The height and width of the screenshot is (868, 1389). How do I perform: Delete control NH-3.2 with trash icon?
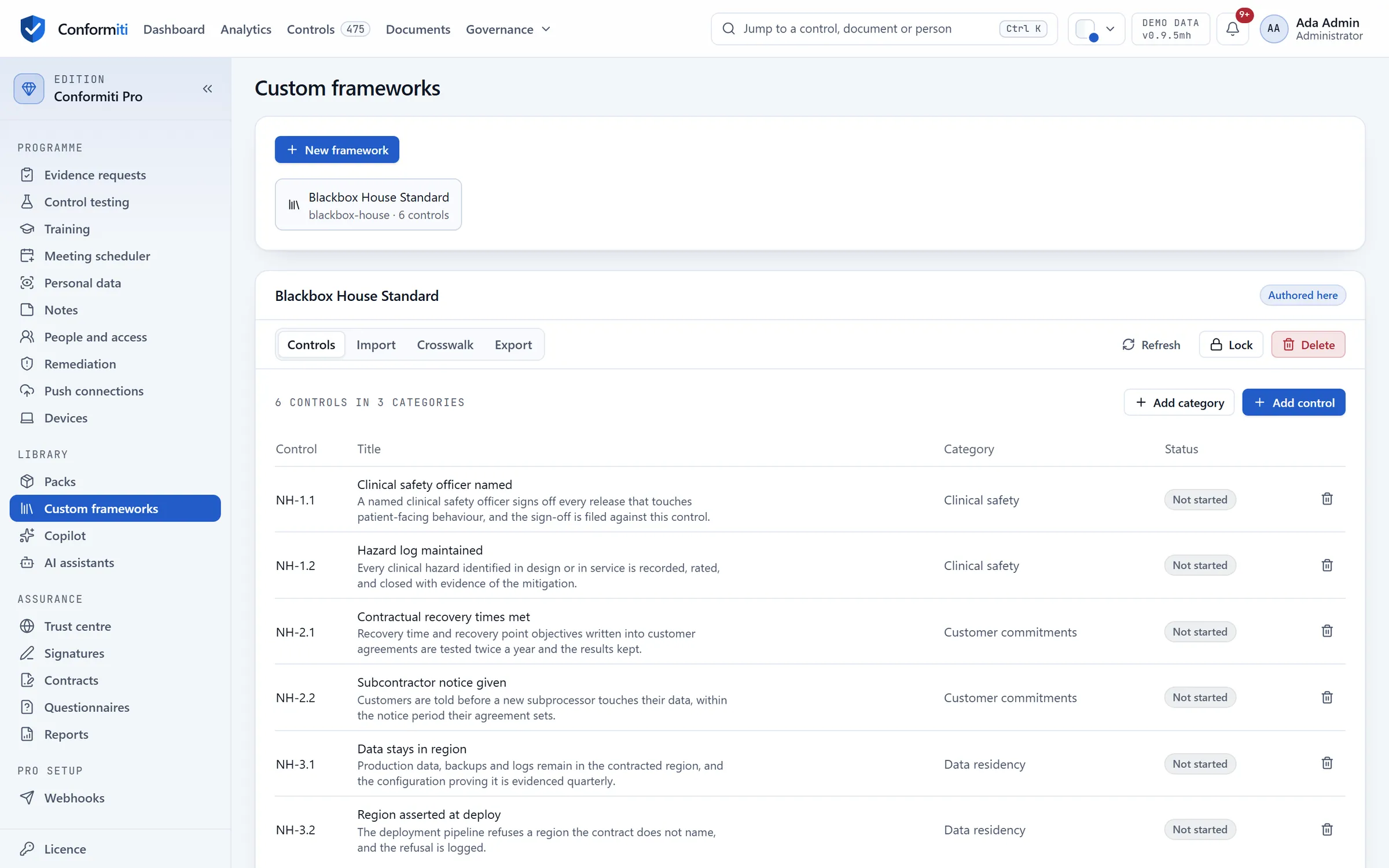click(1327, 829)
